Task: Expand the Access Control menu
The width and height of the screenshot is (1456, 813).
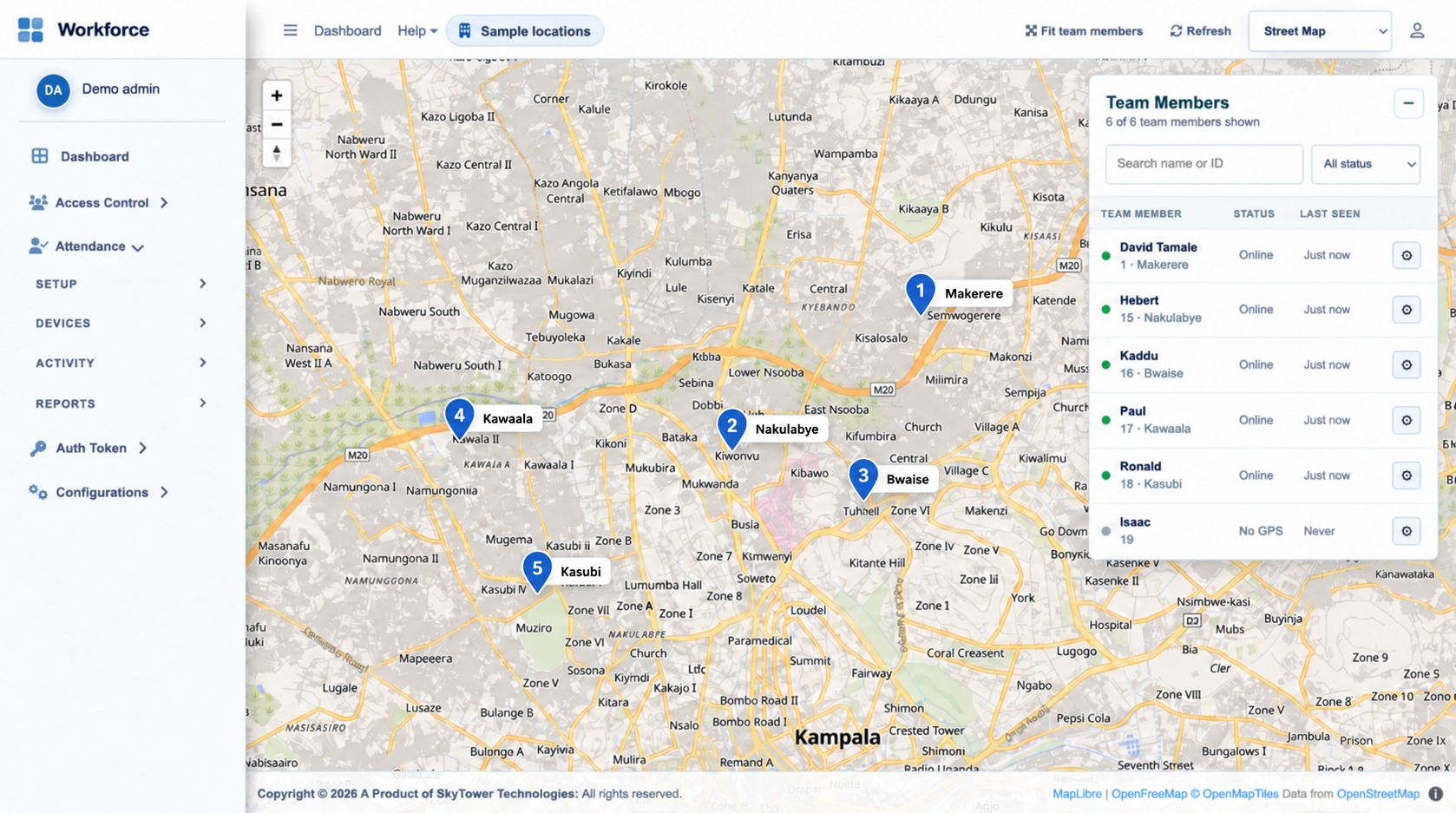Action: click(98, 202)
